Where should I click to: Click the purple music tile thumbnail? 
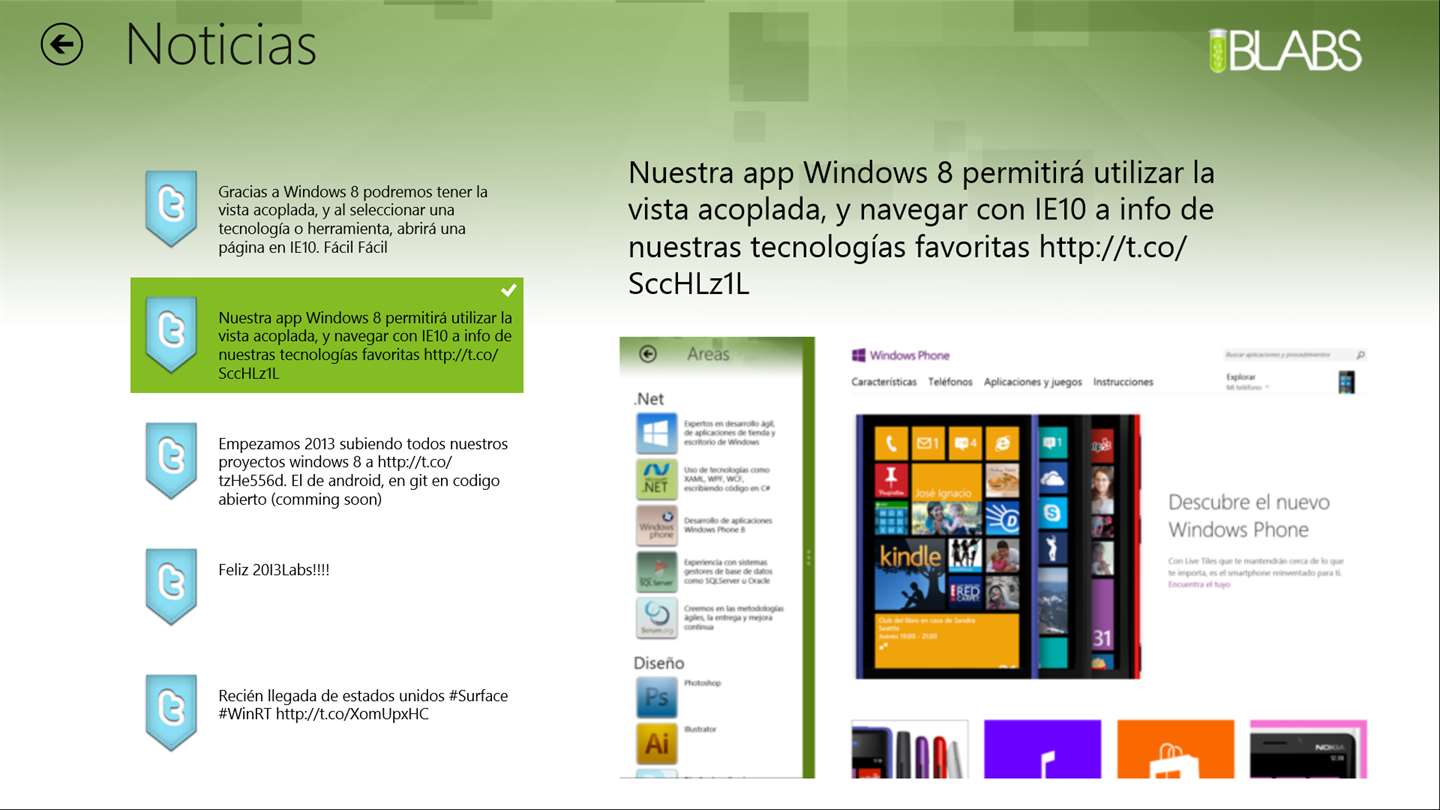tap(1042, 749)
